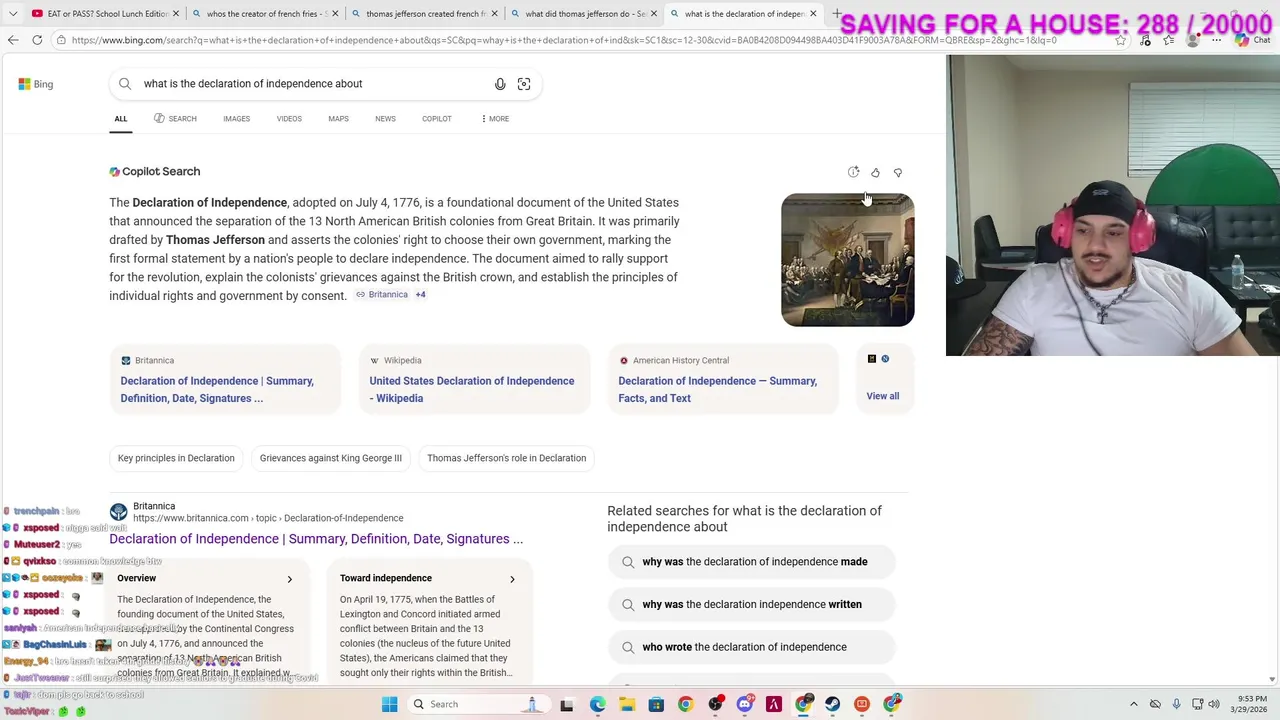Click the site info icon in address bar
The image size is (1280, 720).
point(61,40)
